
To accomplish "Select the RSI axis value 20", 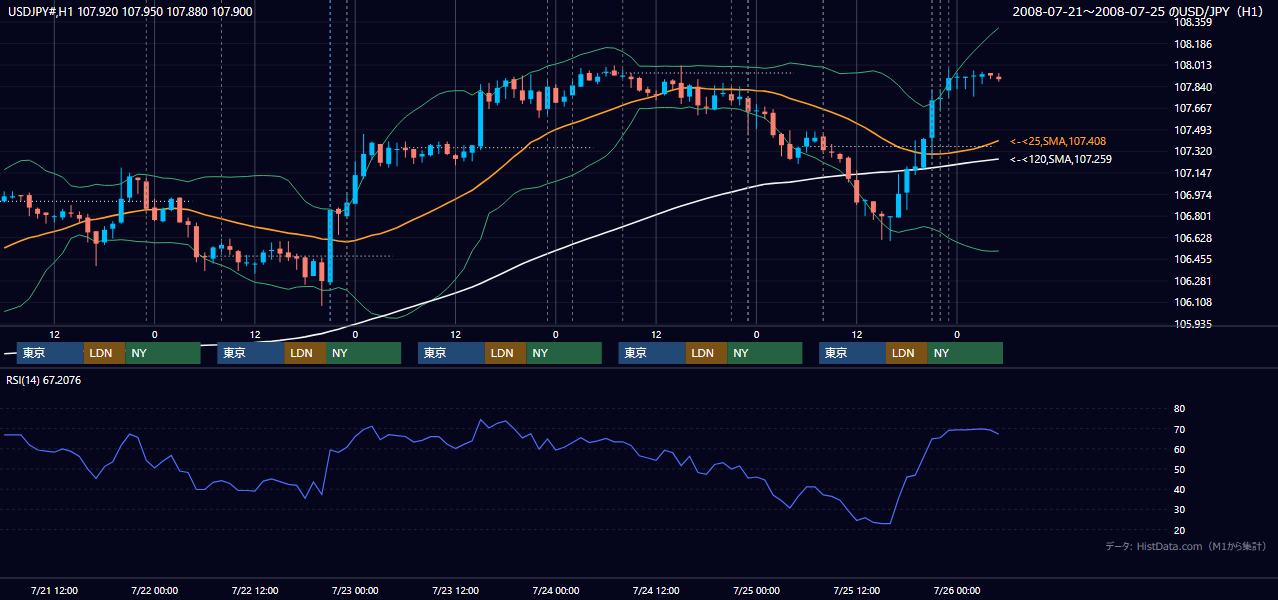I will pos(1179,530).
